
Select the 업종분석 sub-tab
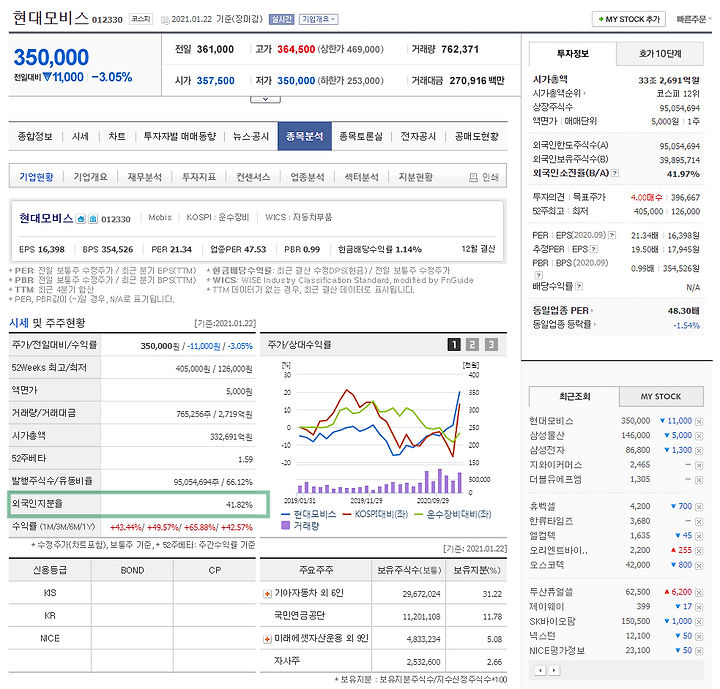pyautogui.click(x=307, y=177)
